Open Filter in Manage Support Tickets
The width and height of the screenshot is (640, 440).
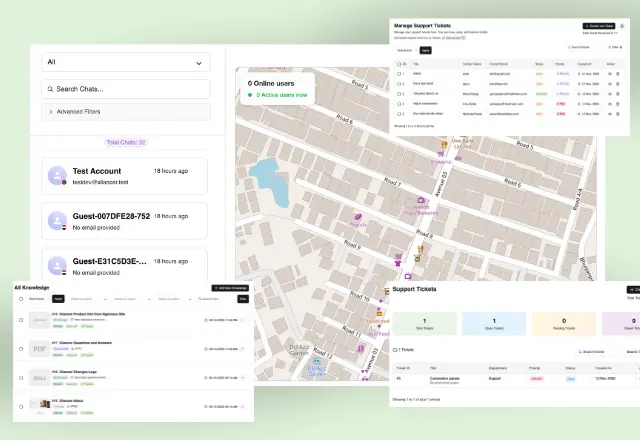pos(615,47)
